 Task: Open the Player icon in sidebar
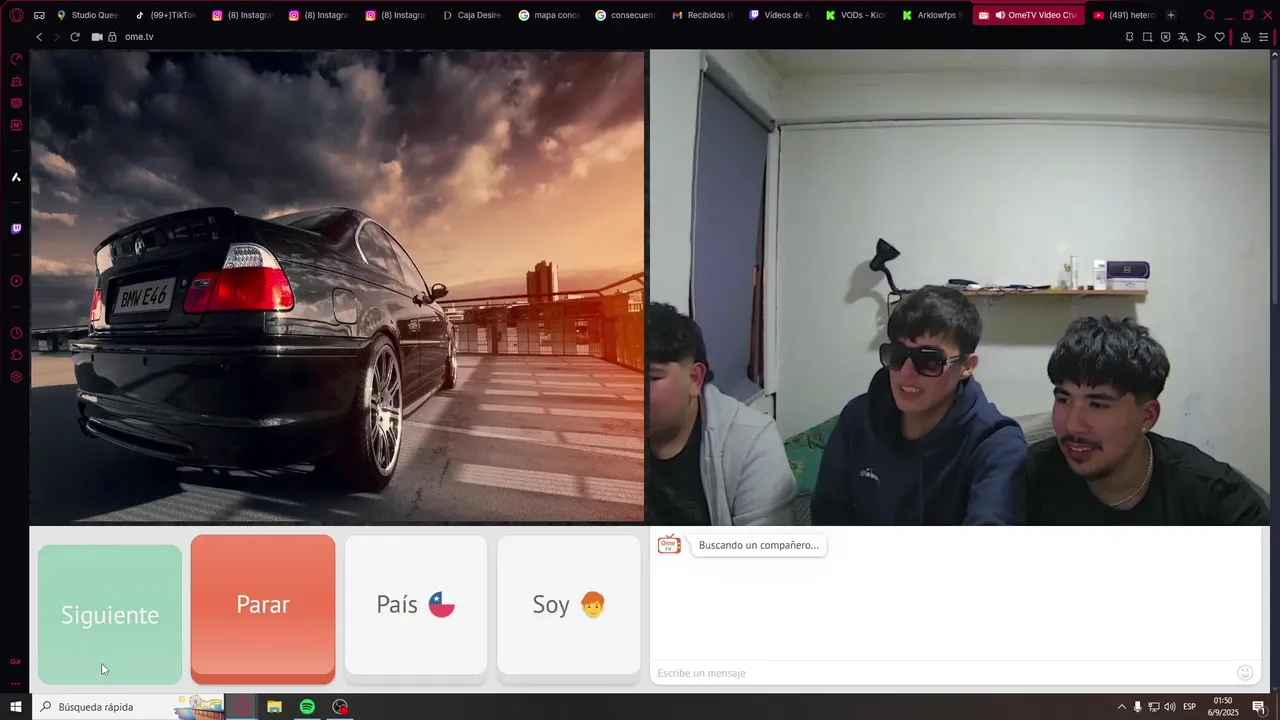click(x=16, y=281)
